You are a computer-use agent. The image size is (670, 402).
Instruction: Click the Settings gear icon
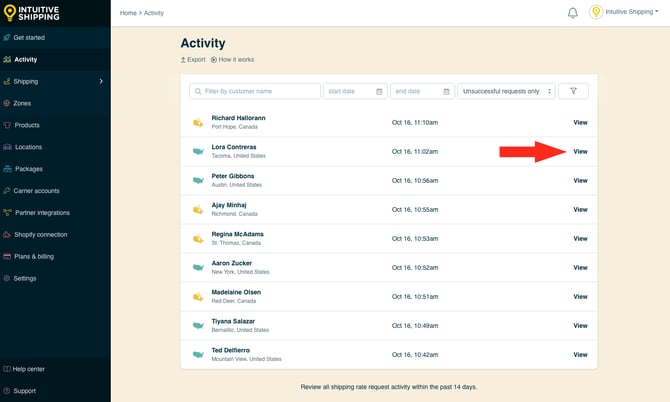tap(7, 278)
